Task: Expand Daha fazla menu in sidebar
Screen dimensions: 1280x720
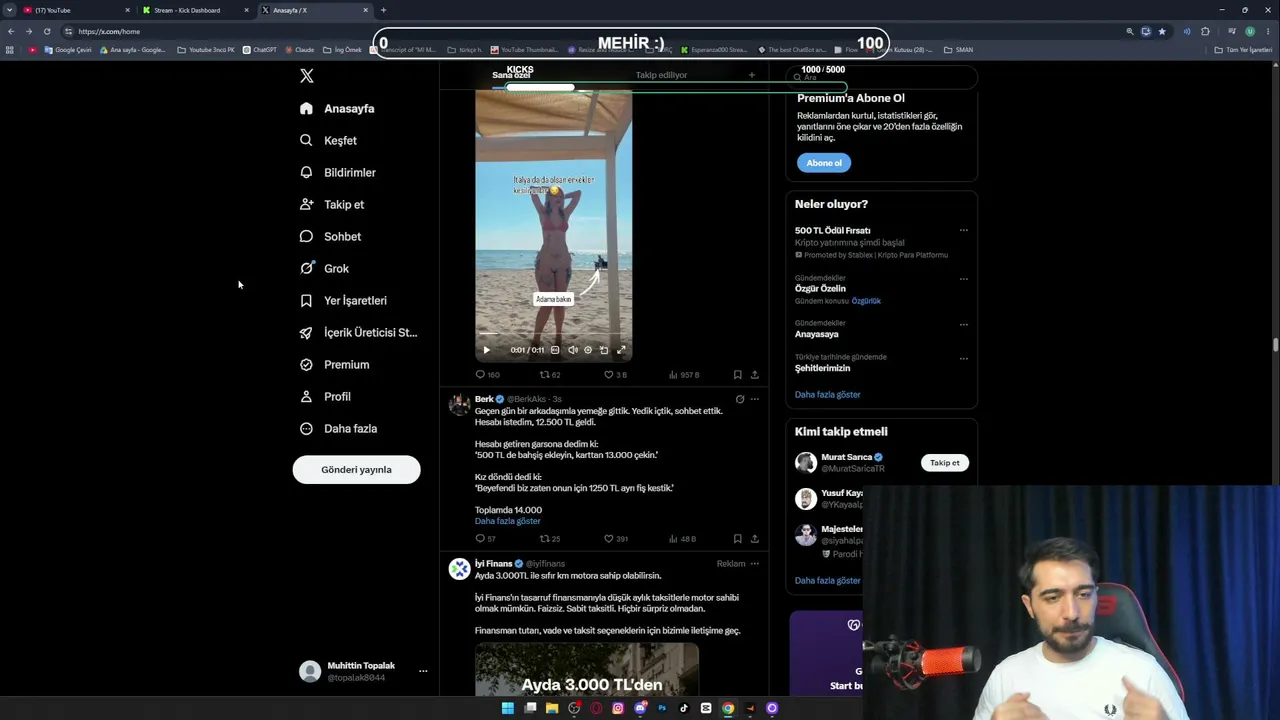Action: (339, 428)
